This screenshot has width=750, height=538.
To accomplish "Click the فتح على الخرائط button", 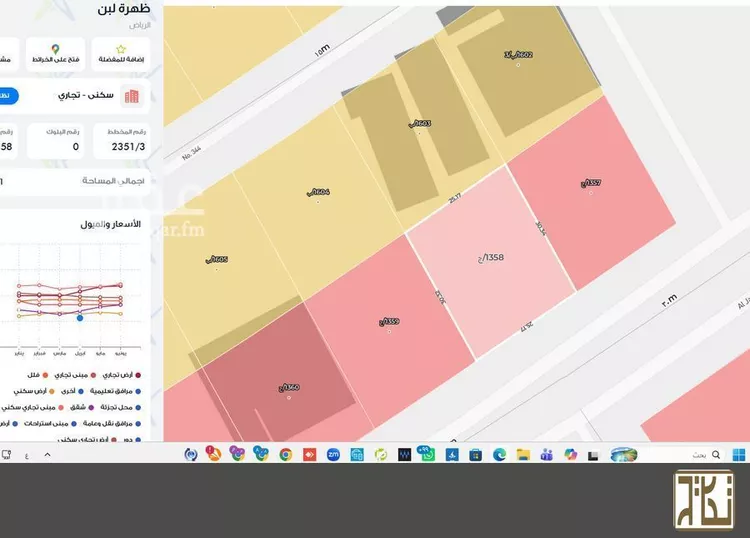I will [x=55, y=55].
